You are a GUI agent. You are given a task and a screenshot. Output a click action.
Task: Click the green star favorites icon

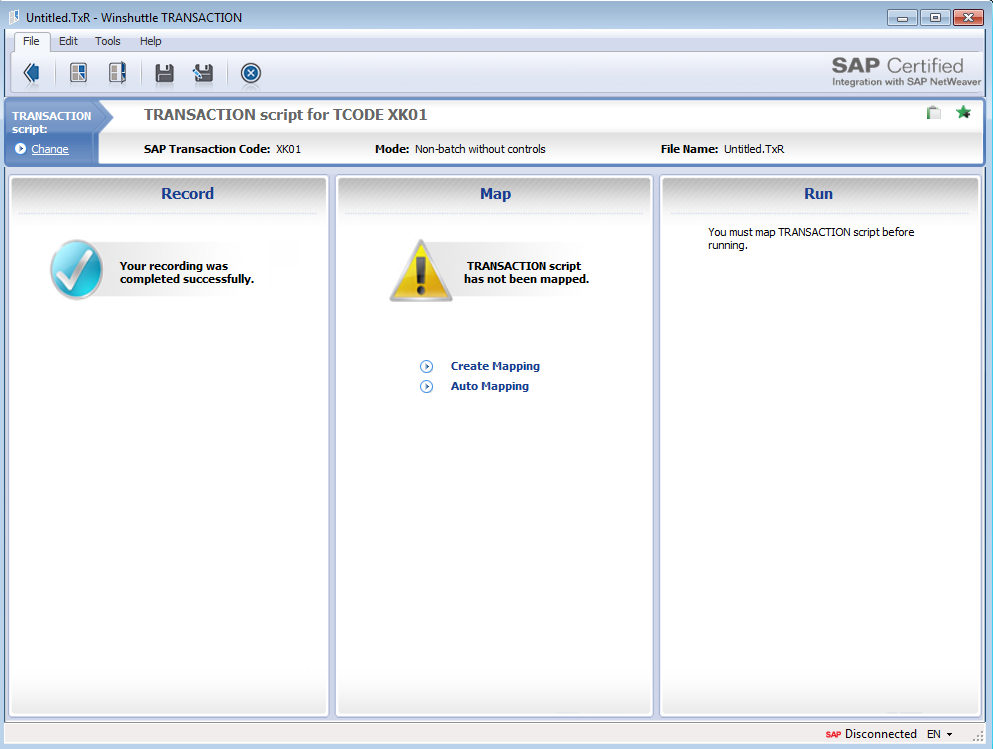tap(963, 112)
